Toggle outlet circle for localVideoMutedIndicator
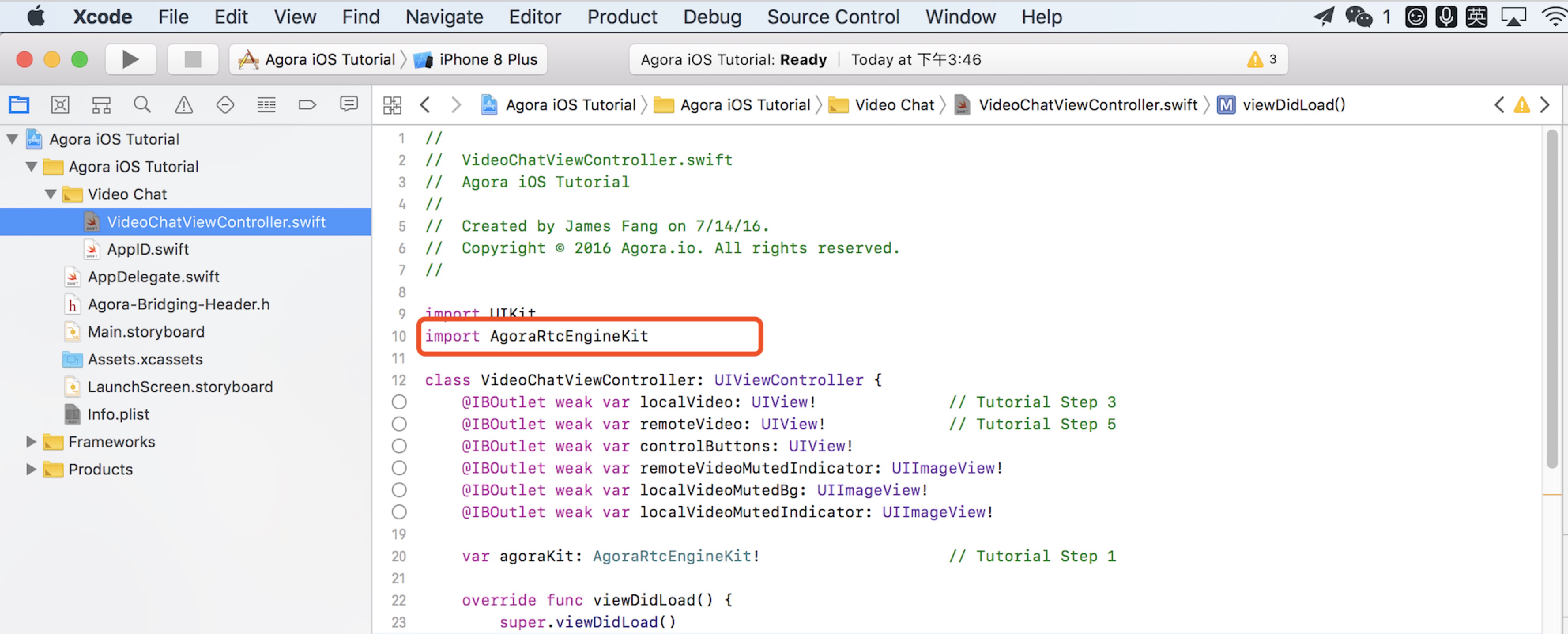The height and width of the screenshot is (634, 1568). coord(399,511)
